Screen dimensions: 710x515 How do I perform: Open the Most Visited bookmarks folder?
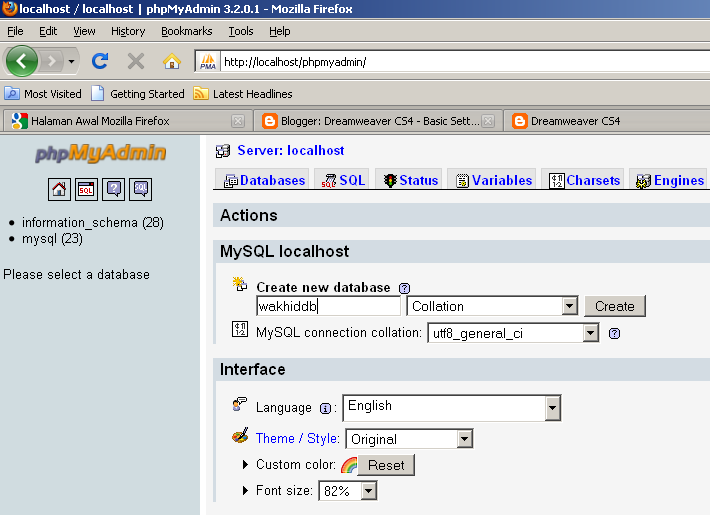click(43, 94)
